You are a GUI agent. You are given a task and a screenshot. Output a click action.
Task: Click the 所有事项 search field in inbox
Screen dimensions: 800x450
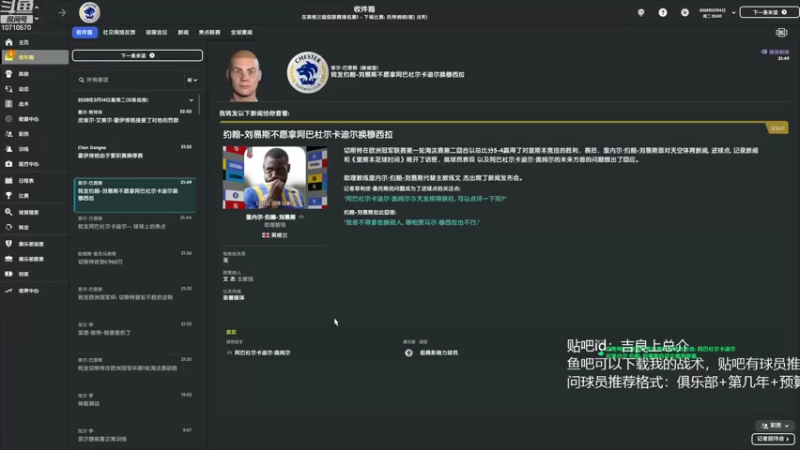pos(130,80)
